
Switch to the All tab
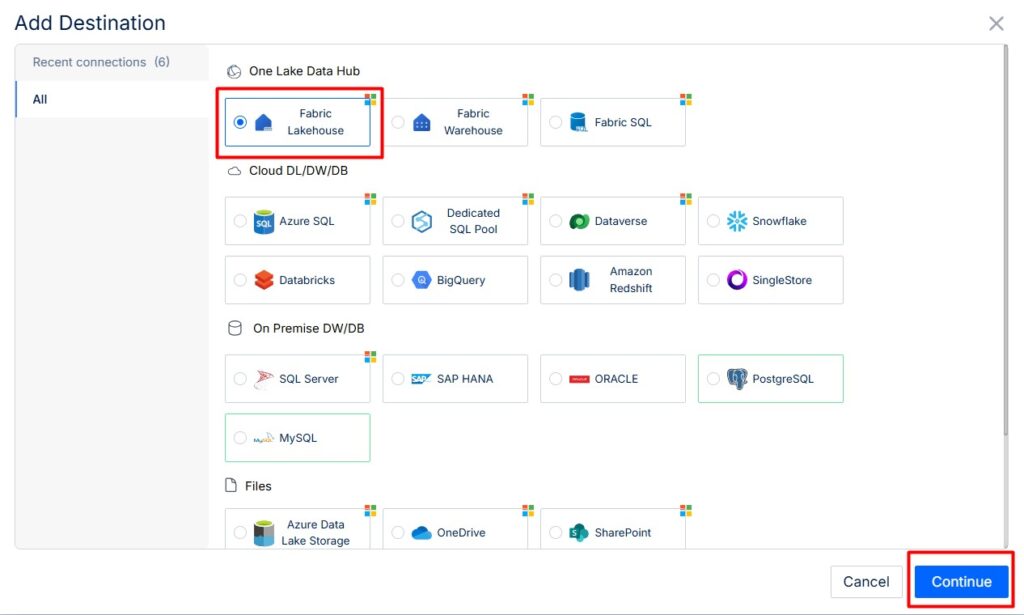point(40,99)
